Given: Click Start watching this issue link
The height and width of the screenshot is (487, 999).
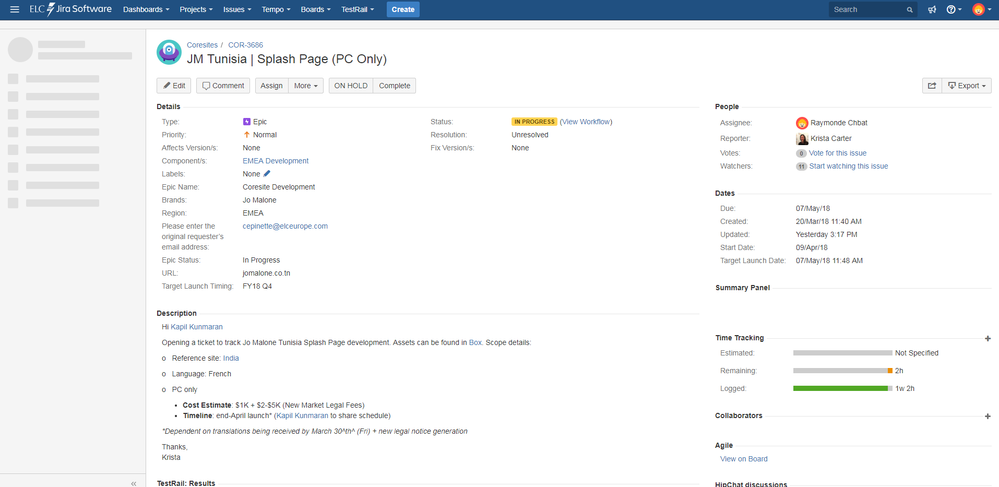Looking at the screenshot, I should (848, 166).
